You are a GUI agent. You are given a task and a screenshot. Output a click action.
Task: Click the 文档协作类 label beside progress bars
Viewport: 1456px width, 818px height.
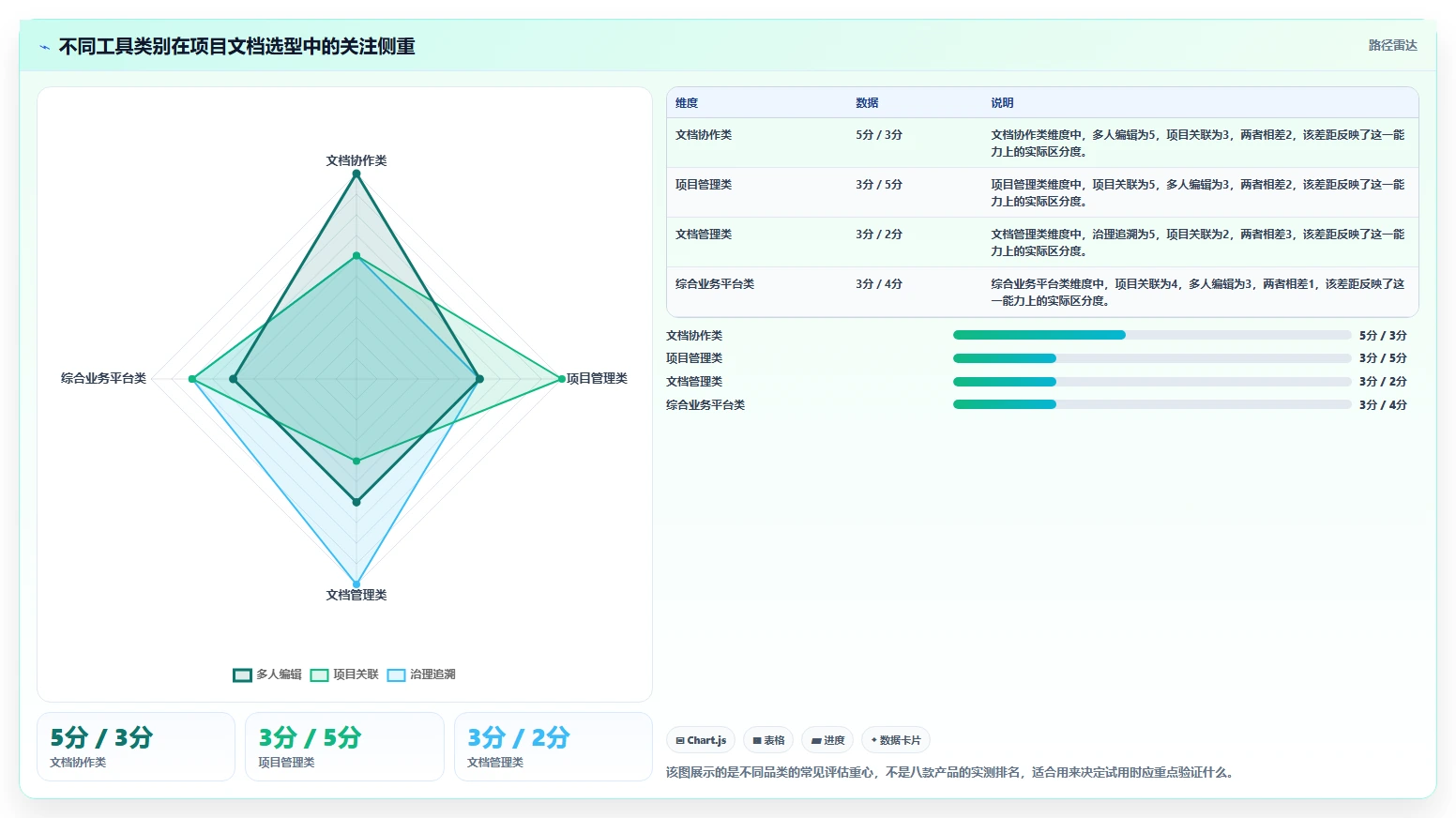[x=694, y=336]
